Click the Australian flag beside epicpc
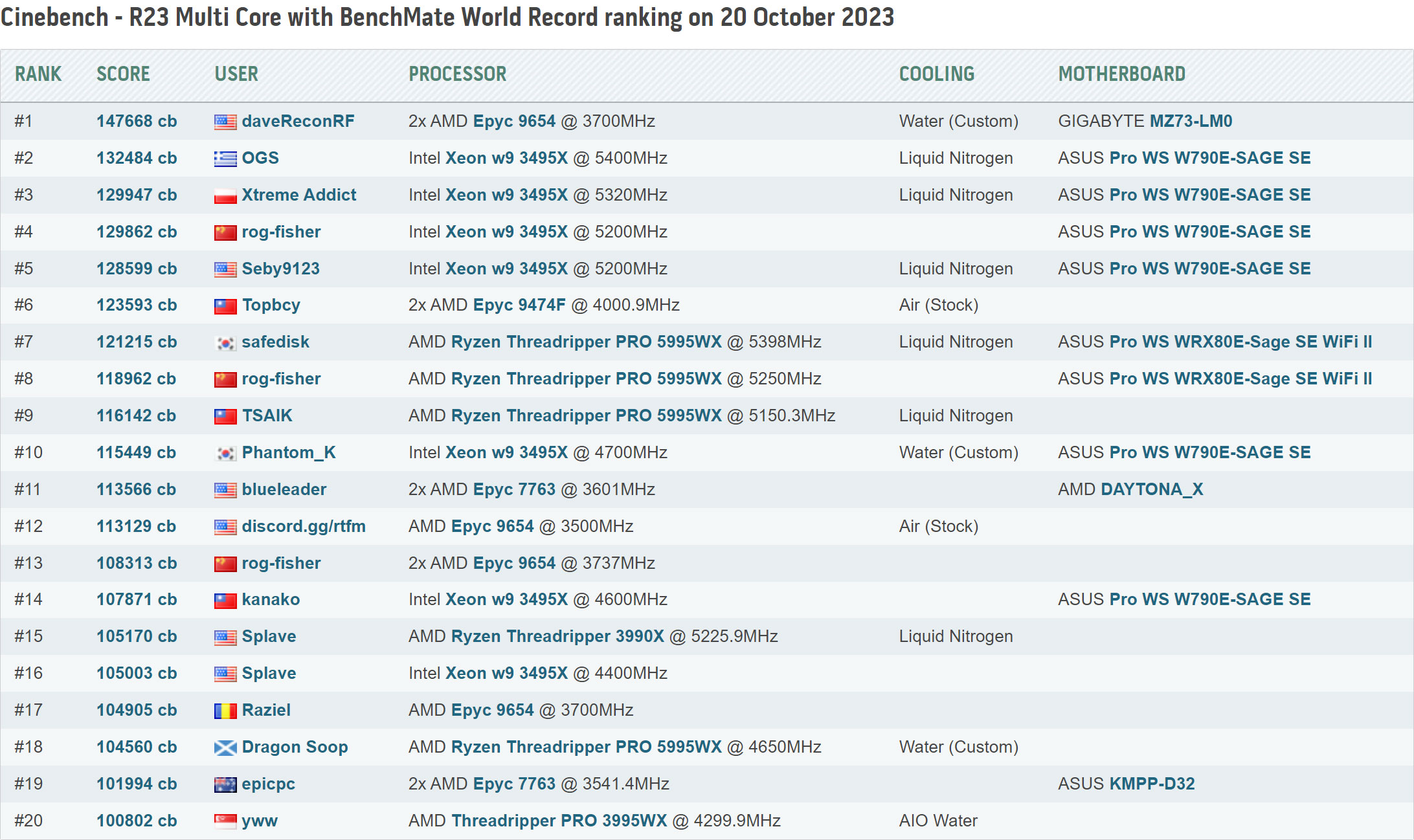 (225, 784)
